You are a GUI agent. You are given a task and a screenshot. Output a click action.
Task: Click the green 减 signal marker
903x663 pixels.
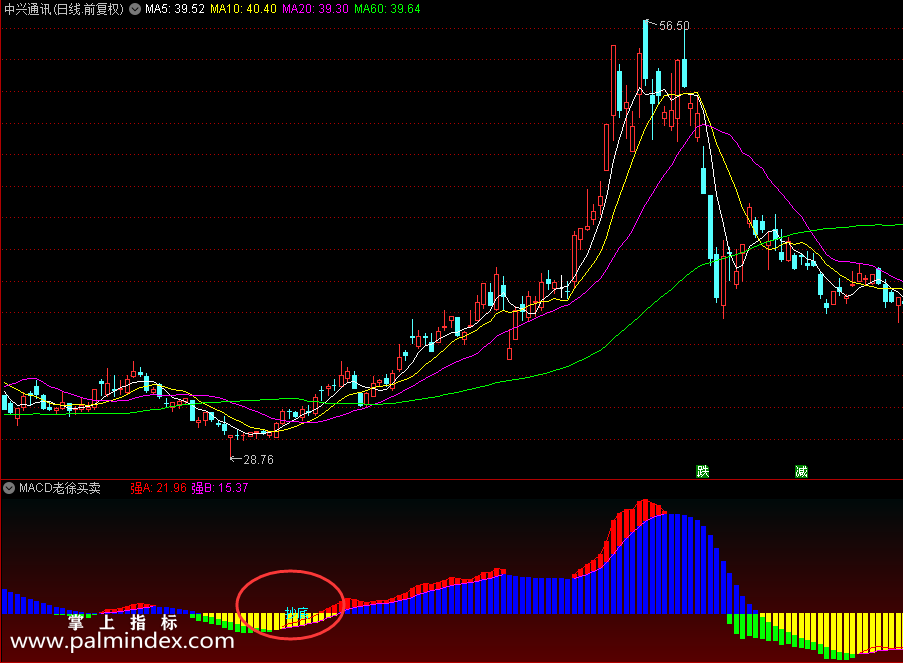click(x=801, y=472)
